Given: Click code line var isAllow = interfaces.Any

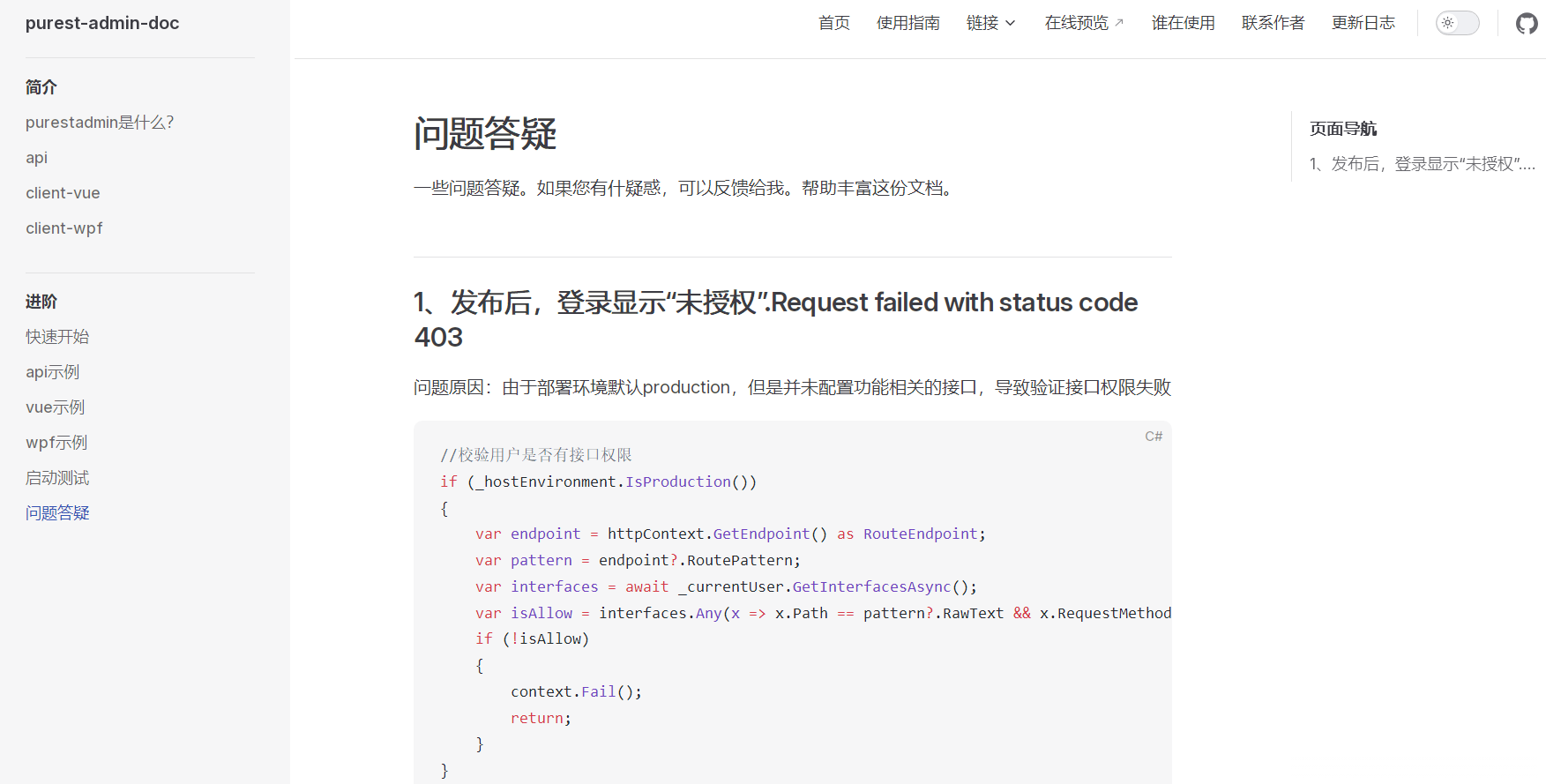Looking at the screenshot, I should point(824,613).
